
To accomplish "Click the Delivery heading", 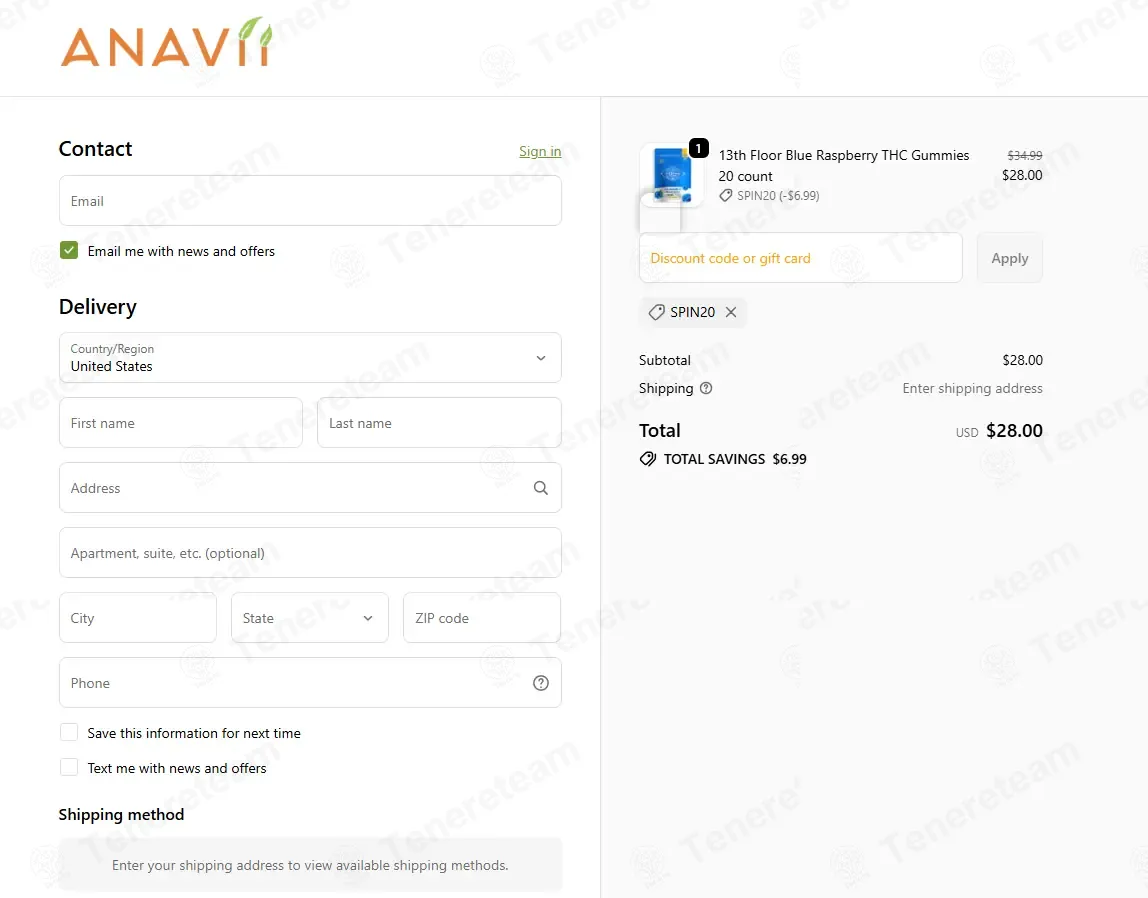I will coord(97,307).
